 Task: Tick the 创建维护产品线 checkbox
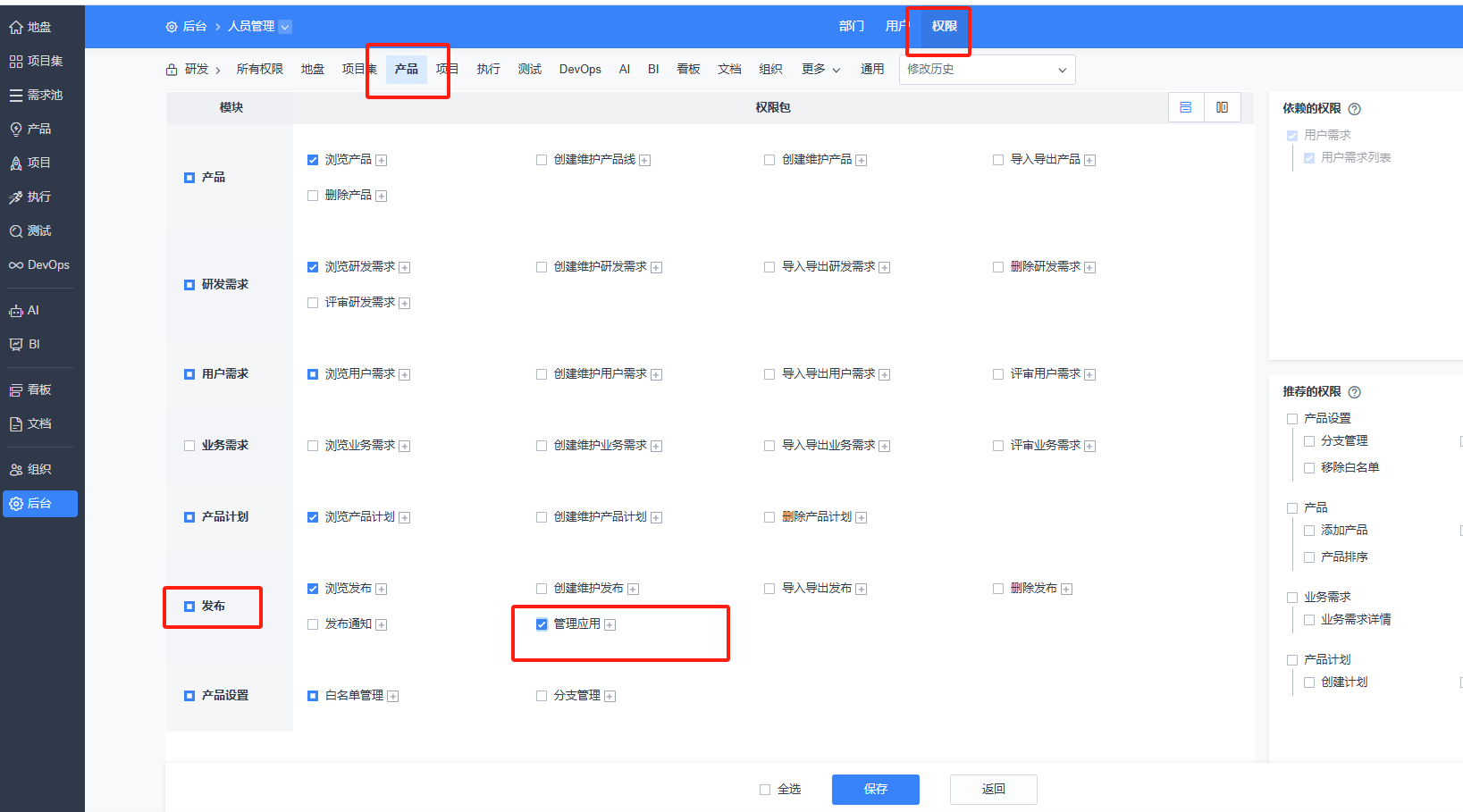point(542,160)
